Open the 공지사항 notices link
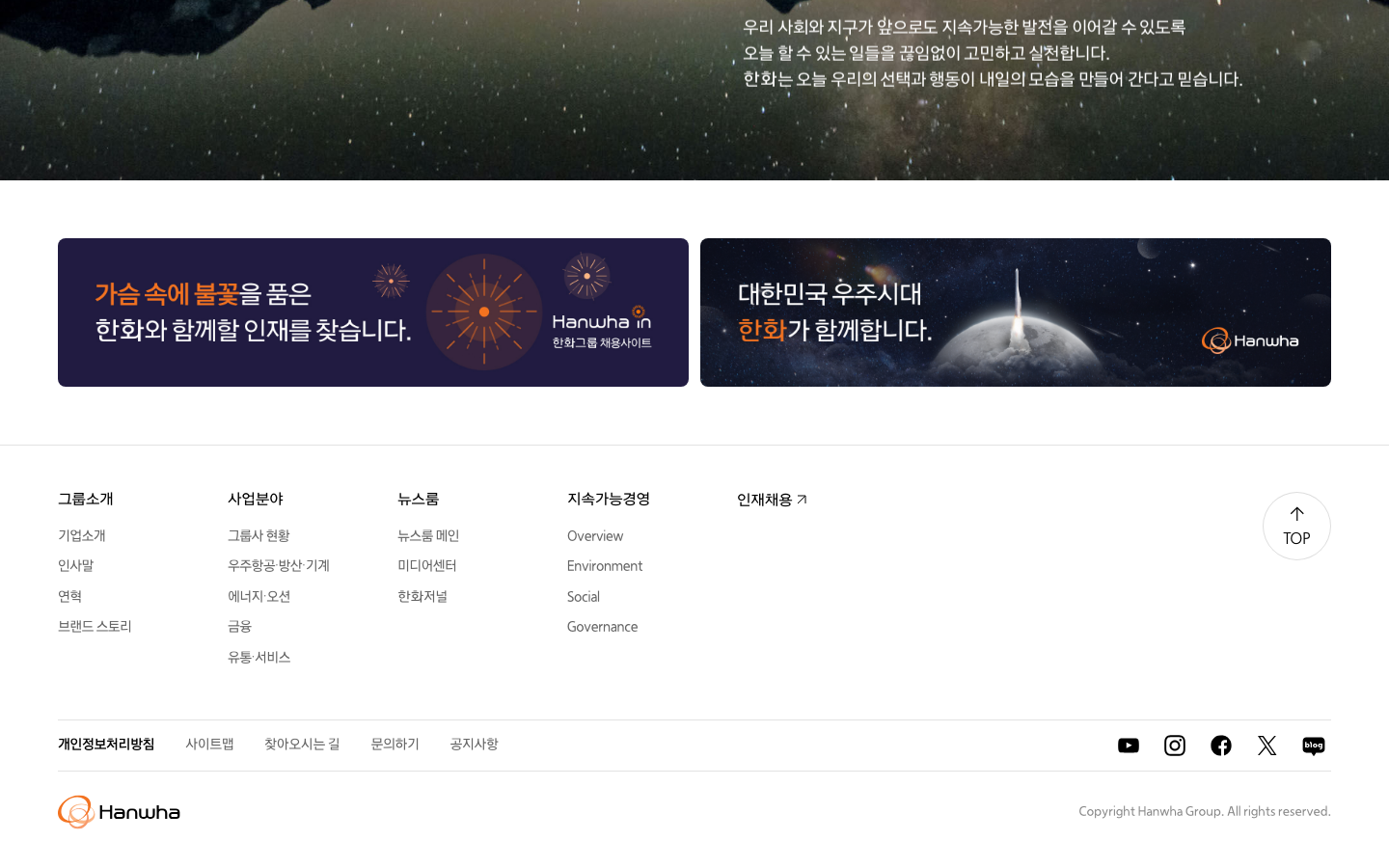 click(x=474, y=744)
